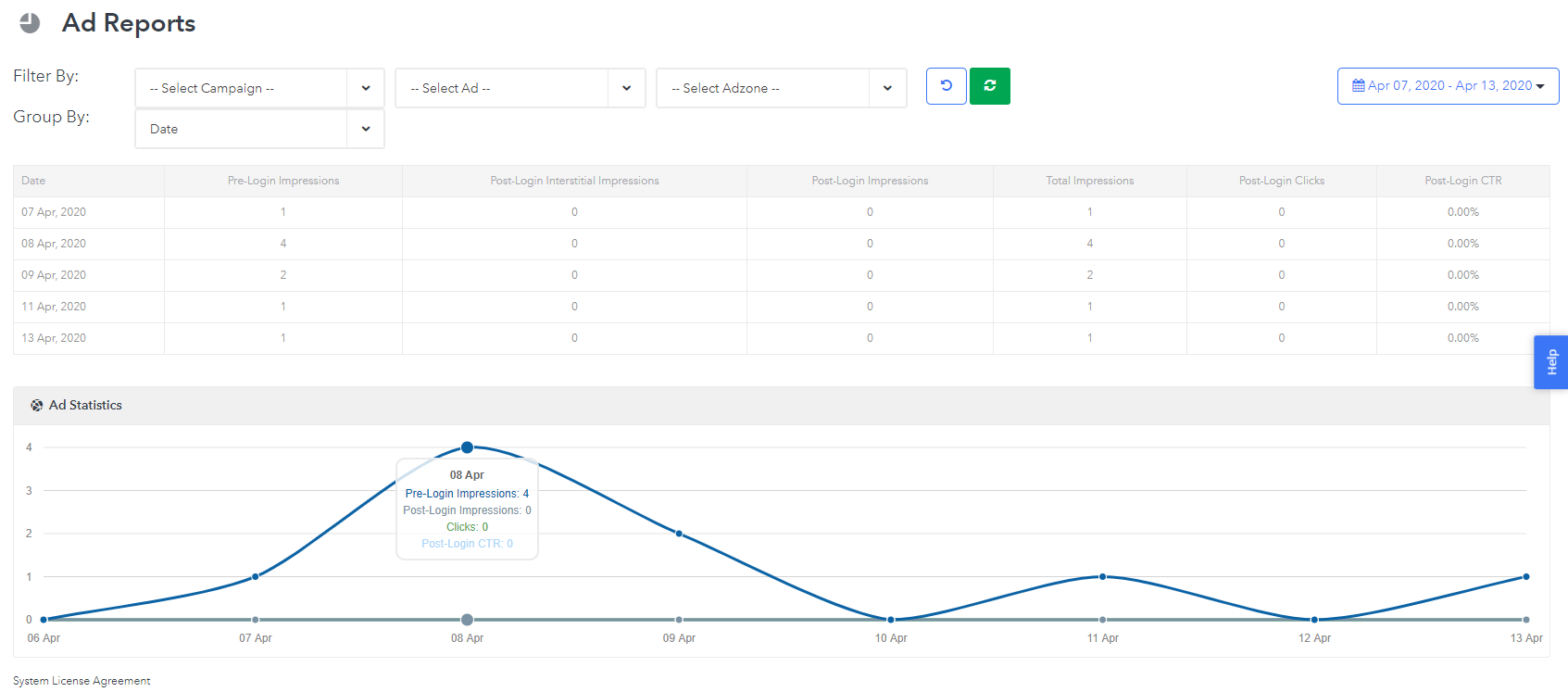
Task: Click the Total Impressions column header
Action: pos(1090,181)
